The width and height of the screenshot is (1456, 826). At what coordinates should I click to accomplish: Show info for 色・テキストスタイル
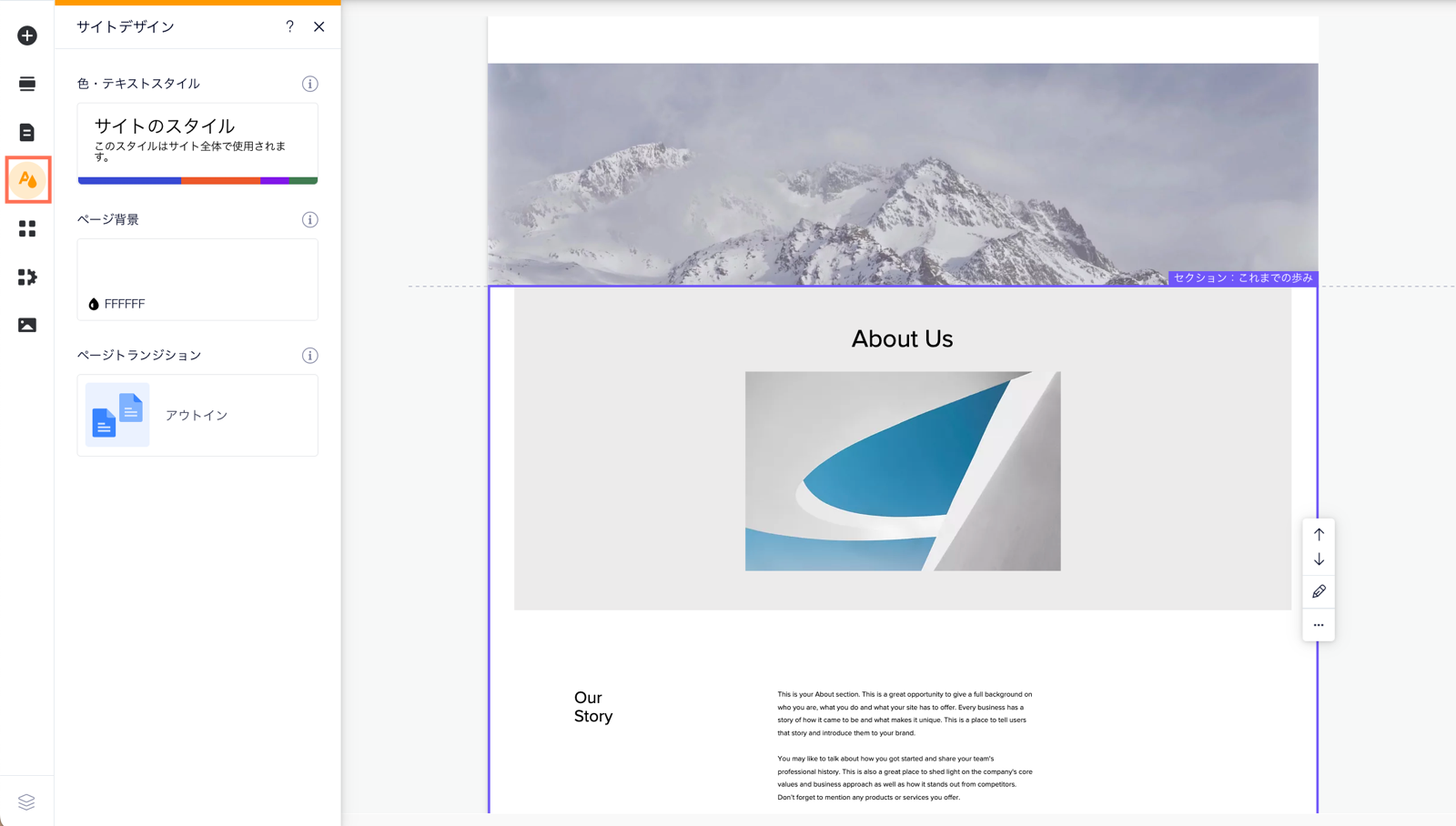tap(310, 84)
